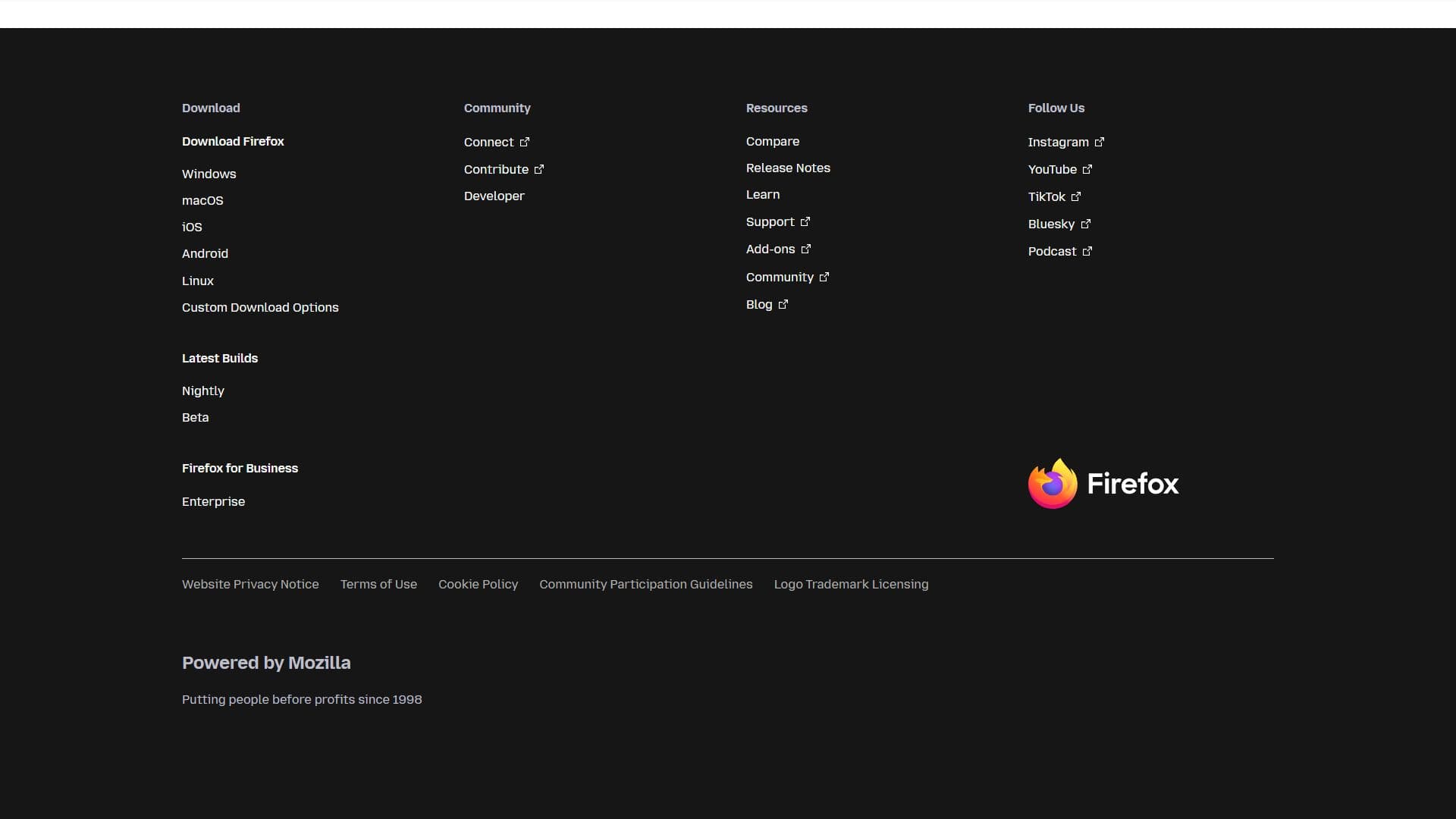Open the TikTok link text

coord(1046,196)
